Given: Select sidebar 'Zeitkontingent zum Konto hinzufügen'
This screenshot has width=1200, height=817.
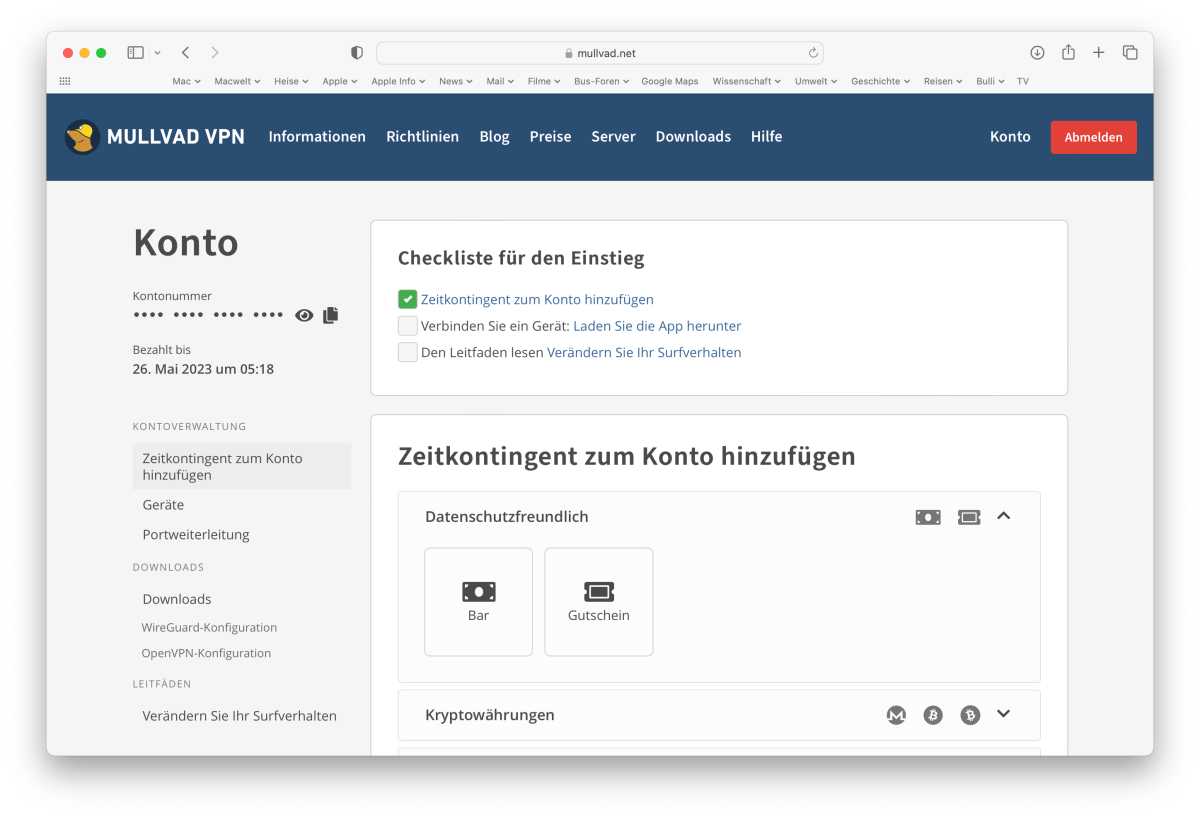Looking at the screenshot, I should click(241, 466).
